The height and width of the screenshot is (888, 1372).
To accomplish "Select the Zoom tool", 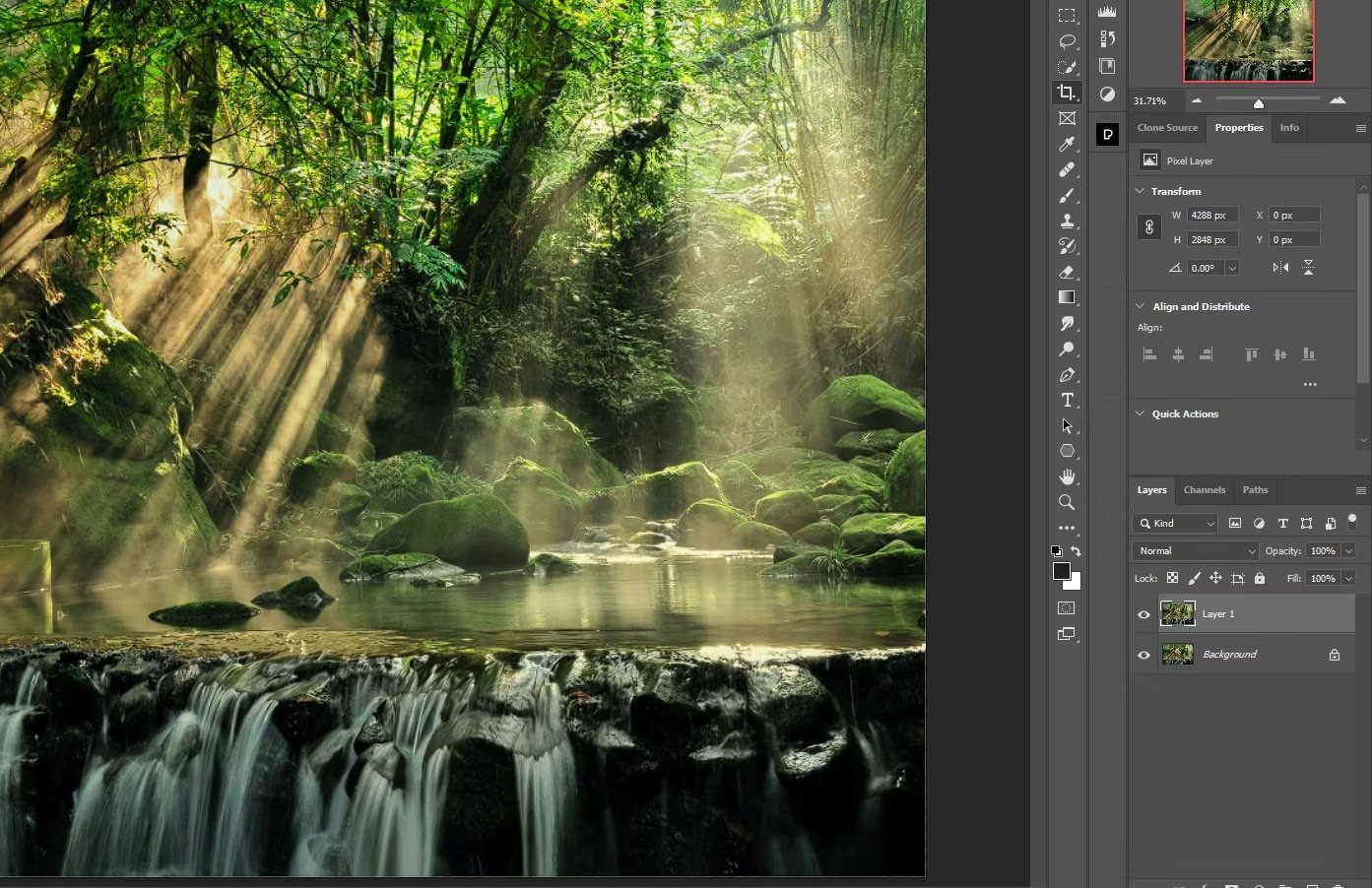I will click(1067, 502).
